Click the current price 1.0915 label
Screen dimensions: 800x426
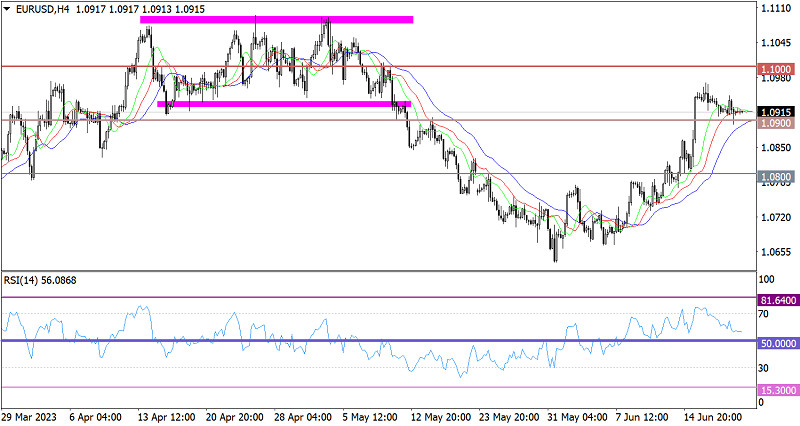tap(775, 111)
